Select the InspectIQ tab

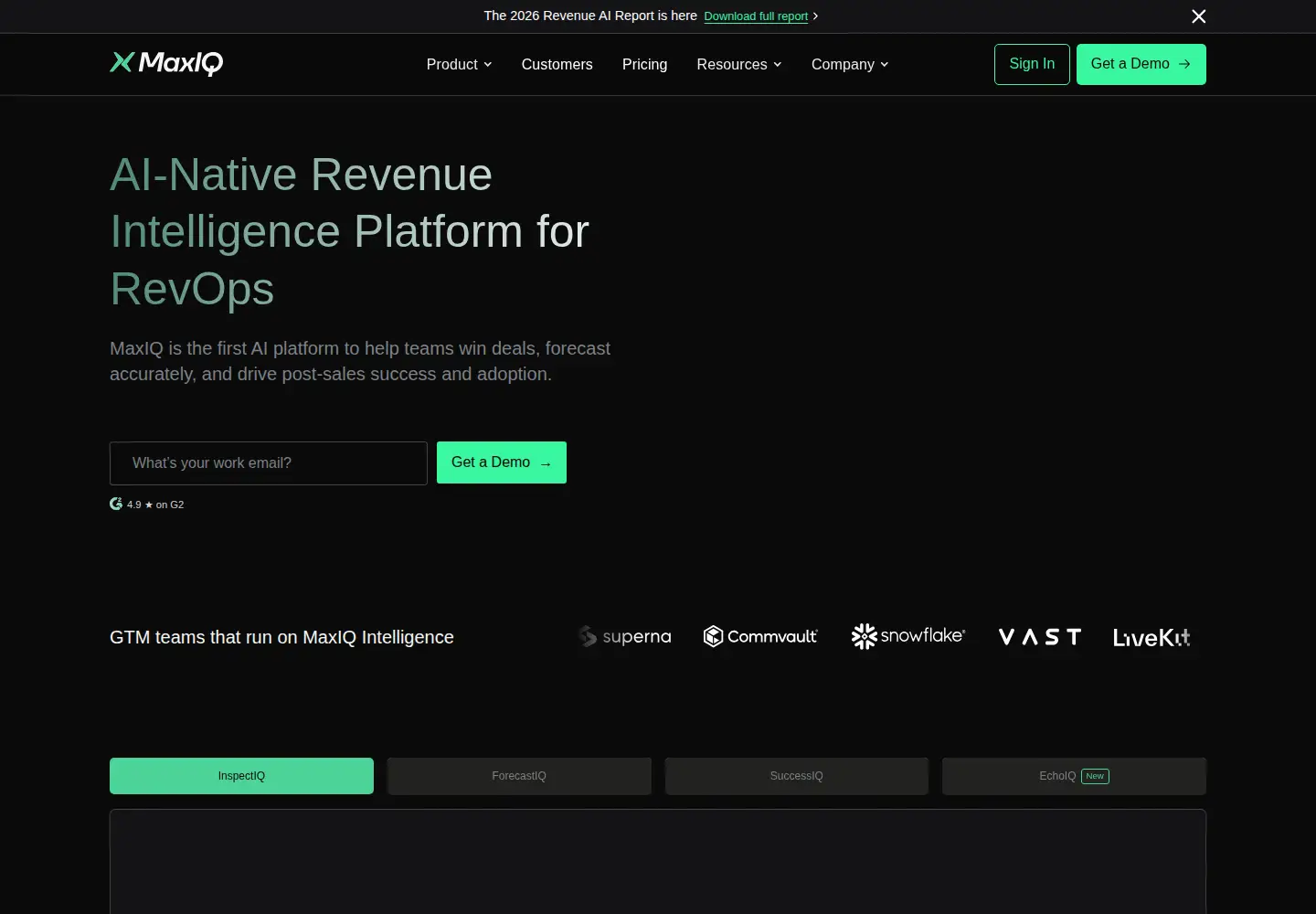point(241,776)
